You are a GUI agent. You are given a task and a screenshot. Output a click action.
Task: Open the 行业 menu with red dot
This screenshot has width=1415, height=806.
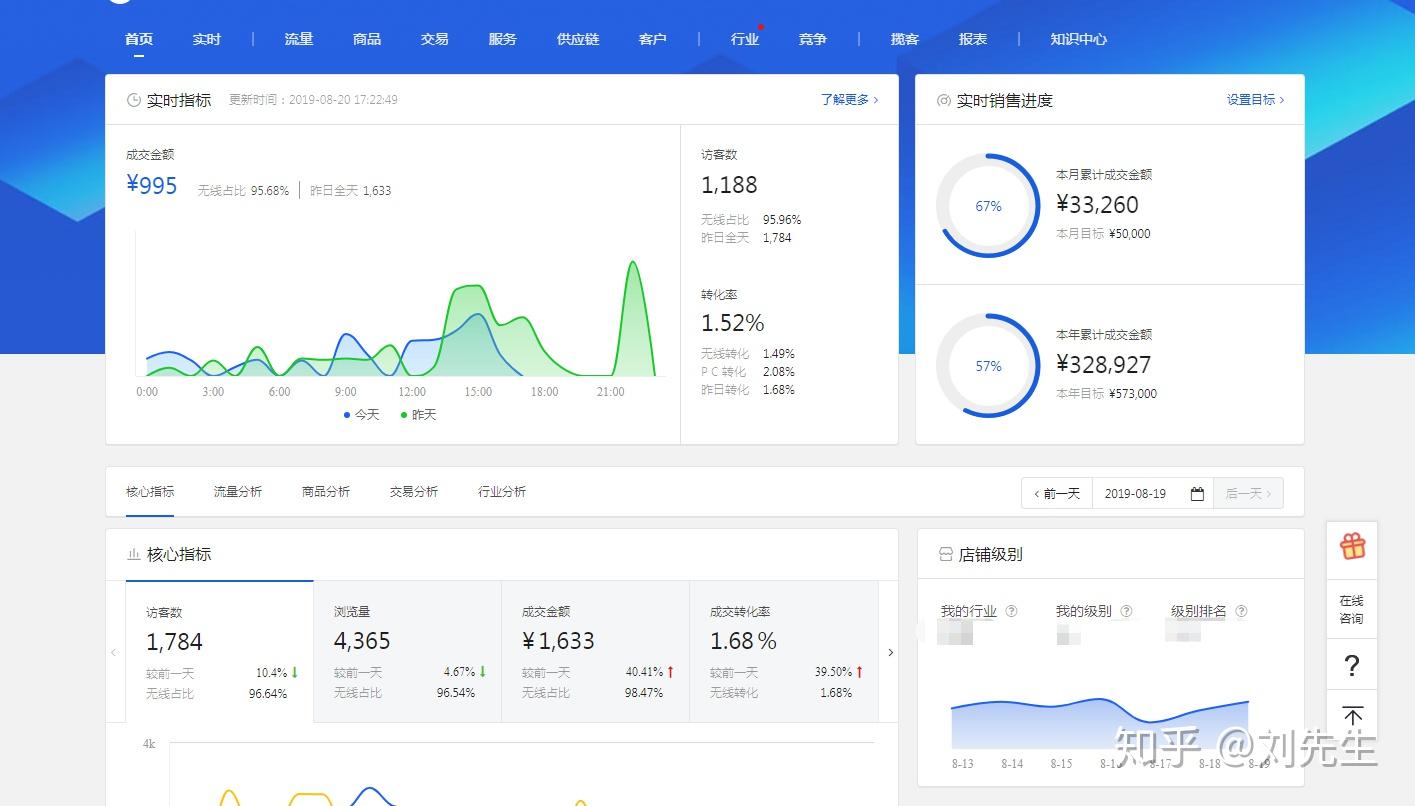pyautogui.click(x=745, y=39)
